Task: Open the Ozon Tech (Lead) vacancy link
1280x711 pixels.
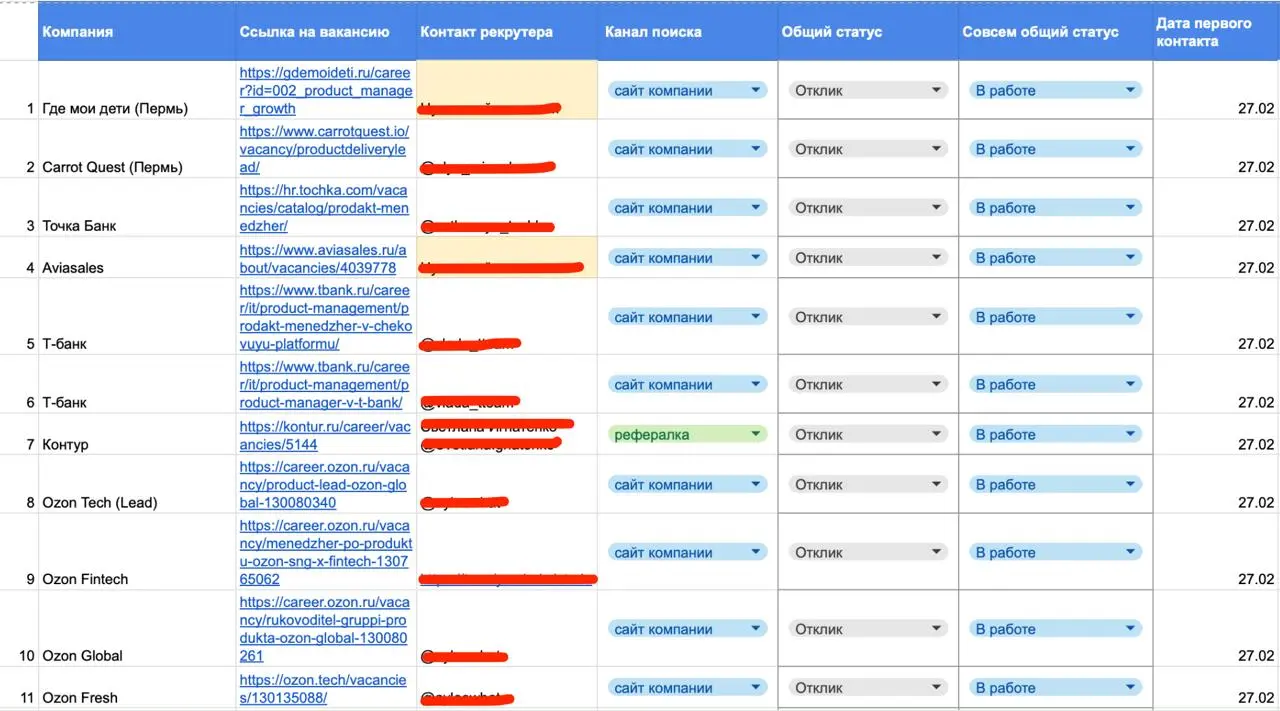Action: click(325, 485)
